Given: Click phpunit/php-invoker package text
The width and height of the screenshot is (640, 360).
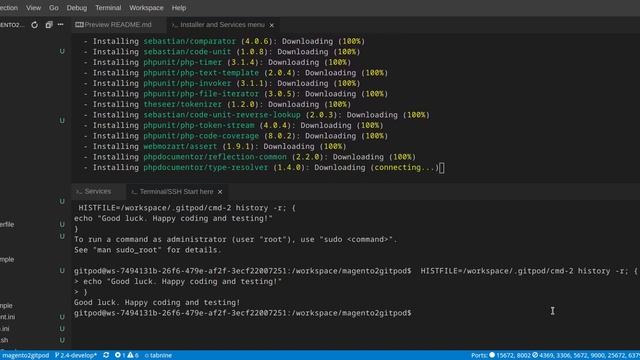Looking at the screenshot, I should [187, 83].
